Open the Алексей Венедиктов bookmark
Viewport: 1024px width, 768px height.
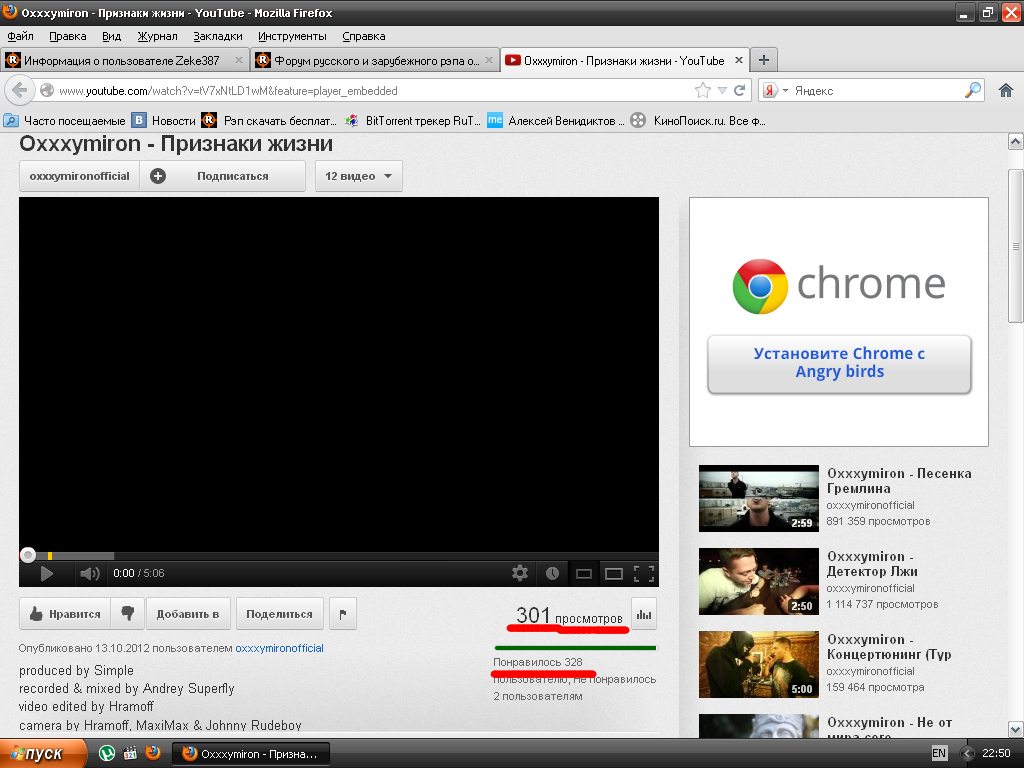tap(556, 120)
